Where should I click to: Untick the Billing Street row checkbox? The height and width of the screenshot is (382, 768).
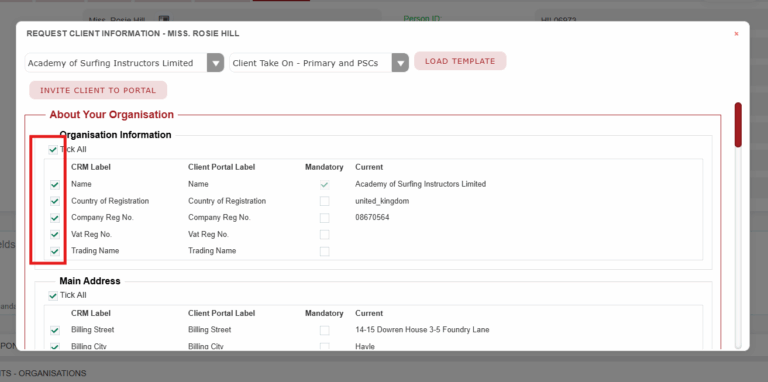click(55, 330)
